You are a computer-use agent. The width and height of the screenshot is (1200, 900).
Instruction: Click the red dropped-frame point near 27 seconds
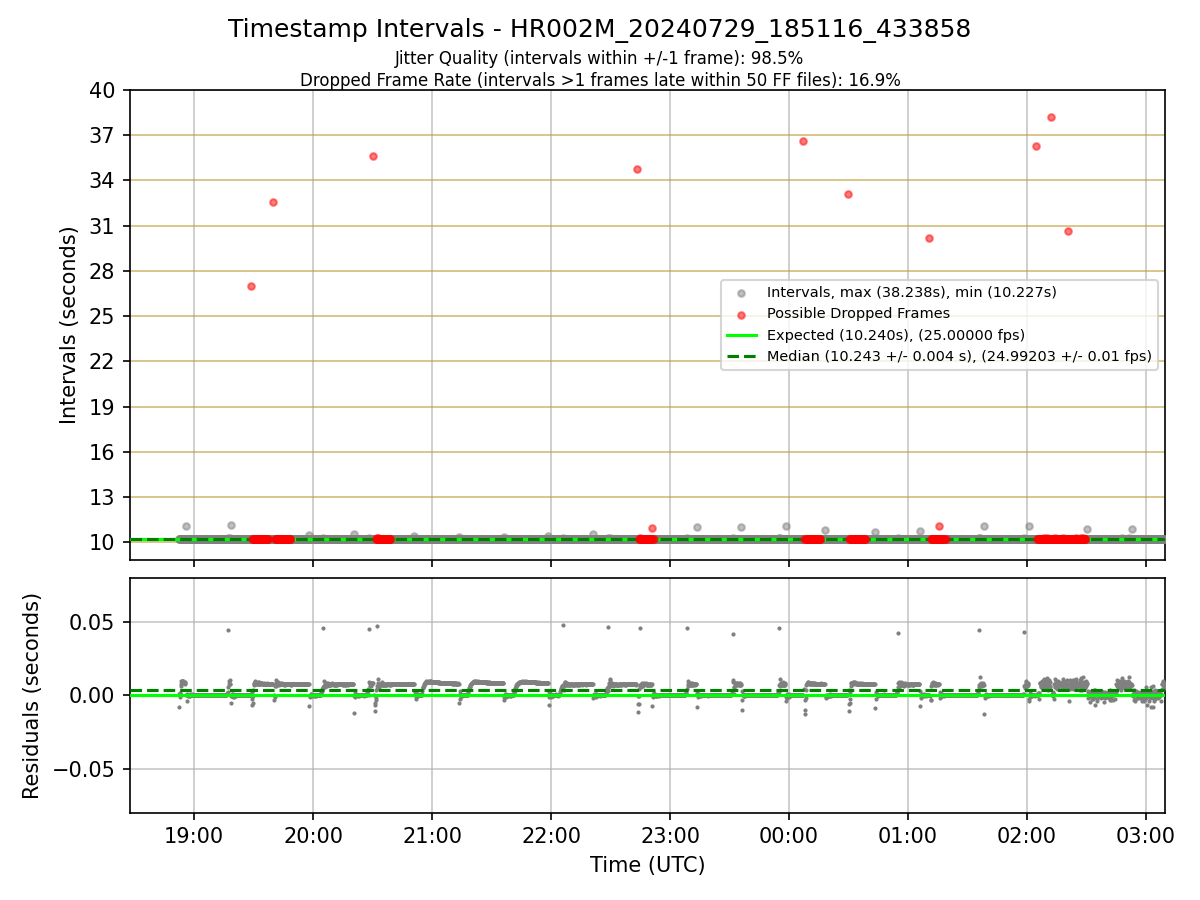click(251, 286)
